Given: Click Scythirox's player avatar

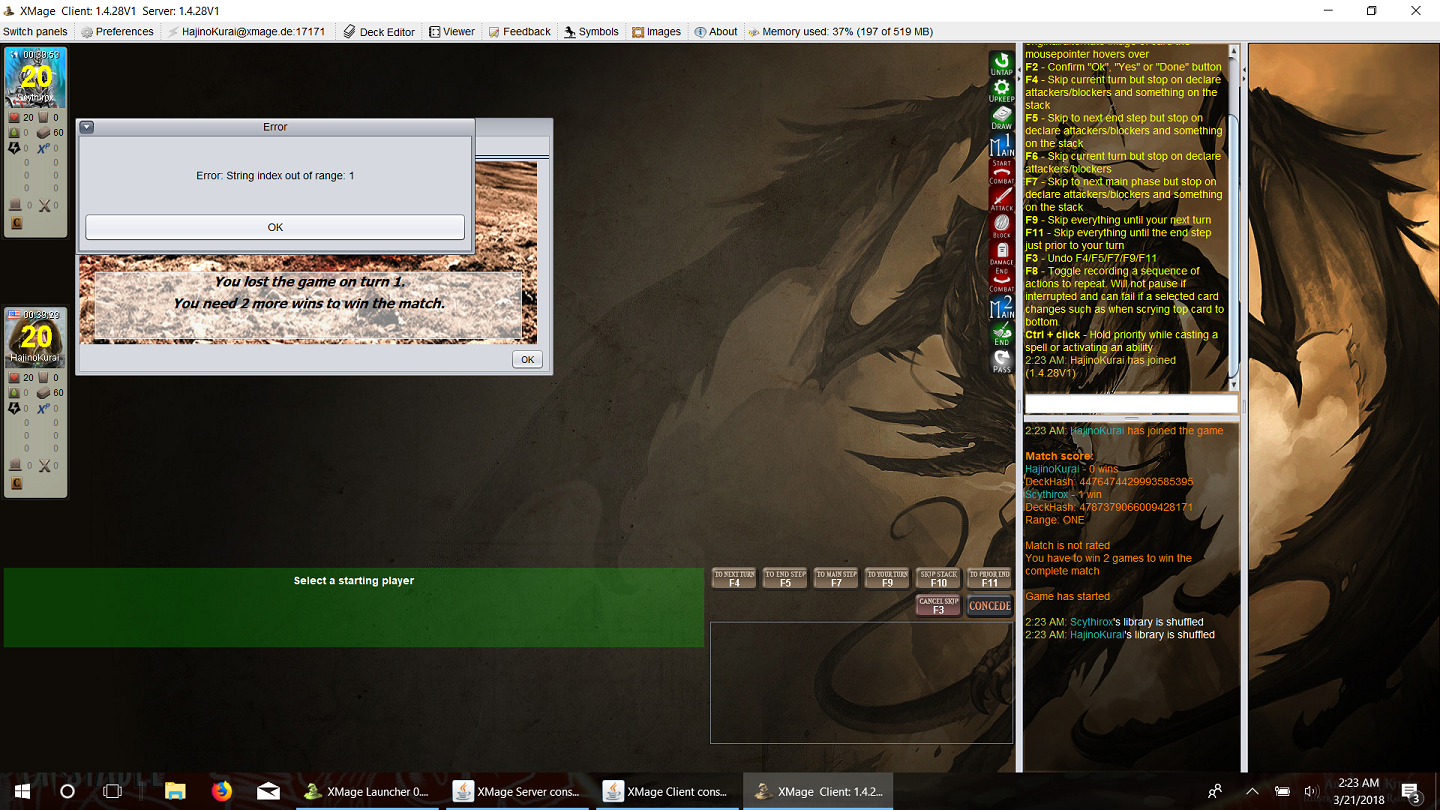Looking at the screenshot, I should tap(36, 77).
